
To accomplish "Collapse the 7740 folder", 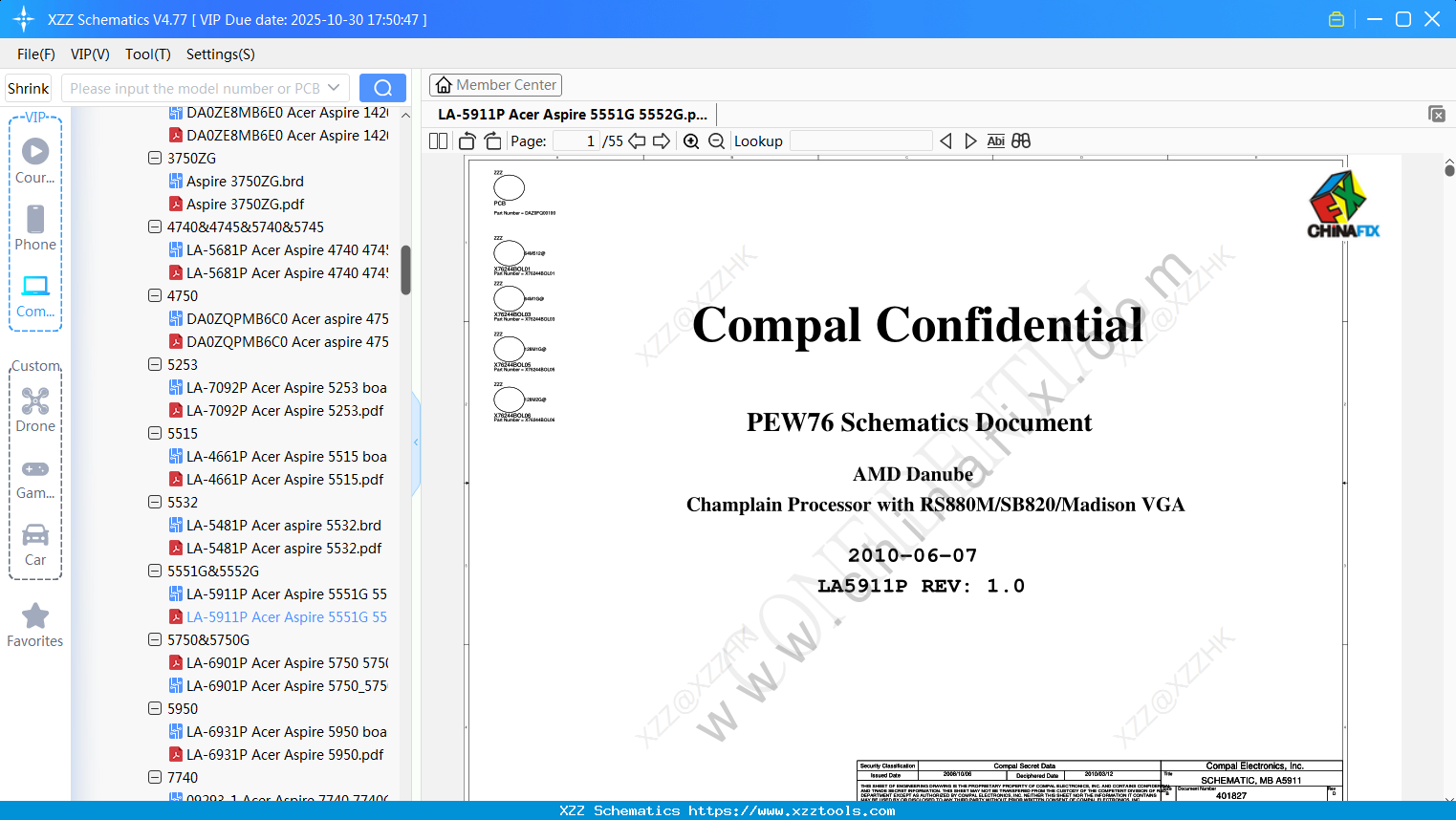I will (x=155, y=777).
